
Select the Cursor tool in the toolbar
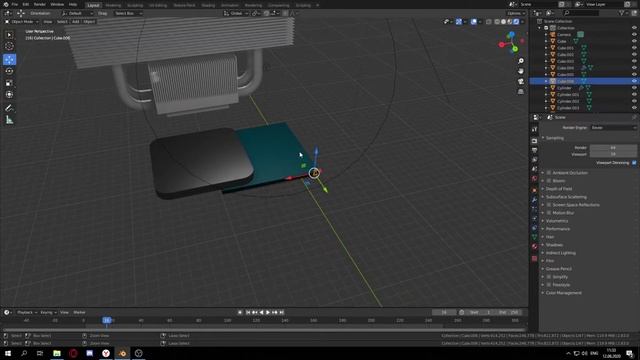tap(9, 47)
